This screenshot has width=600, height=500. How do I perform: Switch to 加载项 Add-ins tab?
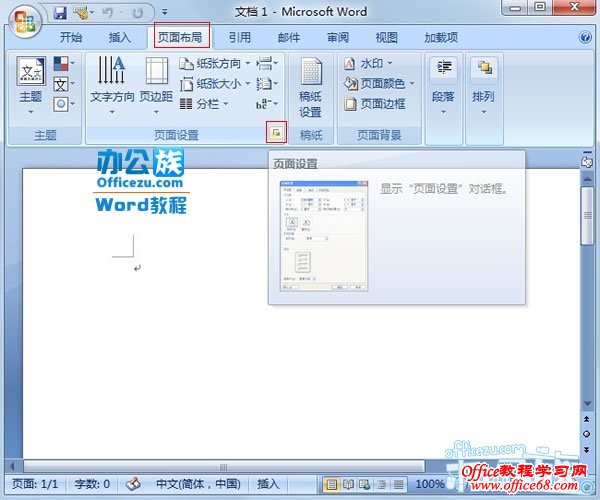coord(441,37)
